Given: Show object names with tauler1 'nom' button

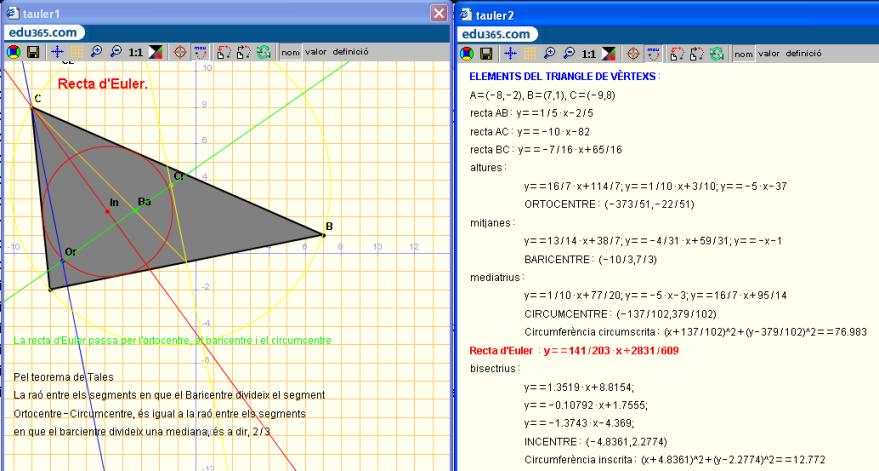Looking at the screenshot, I should tap(290, 52).
